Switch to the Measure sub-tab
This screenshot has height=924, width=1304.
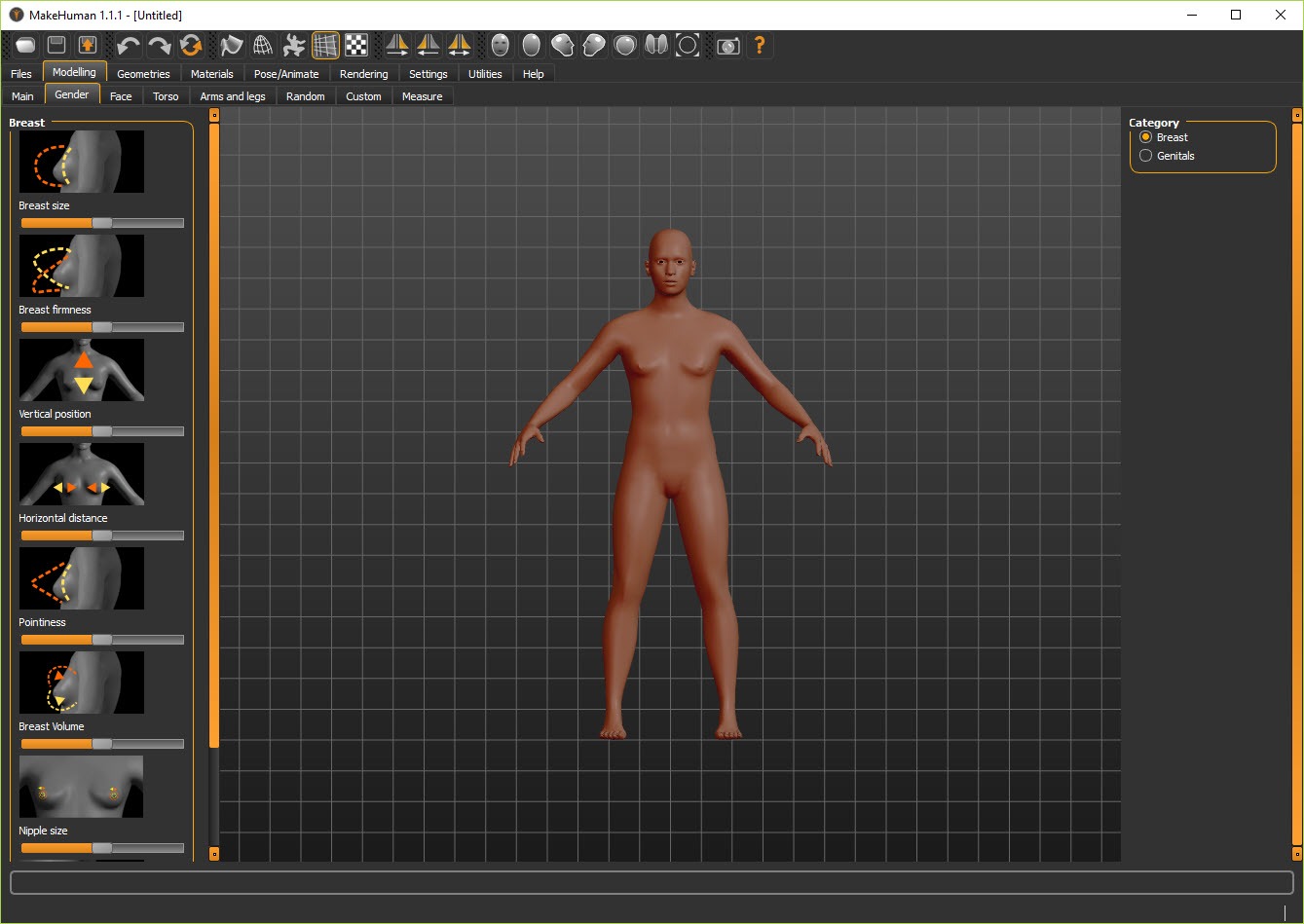[x=422, y=96]
